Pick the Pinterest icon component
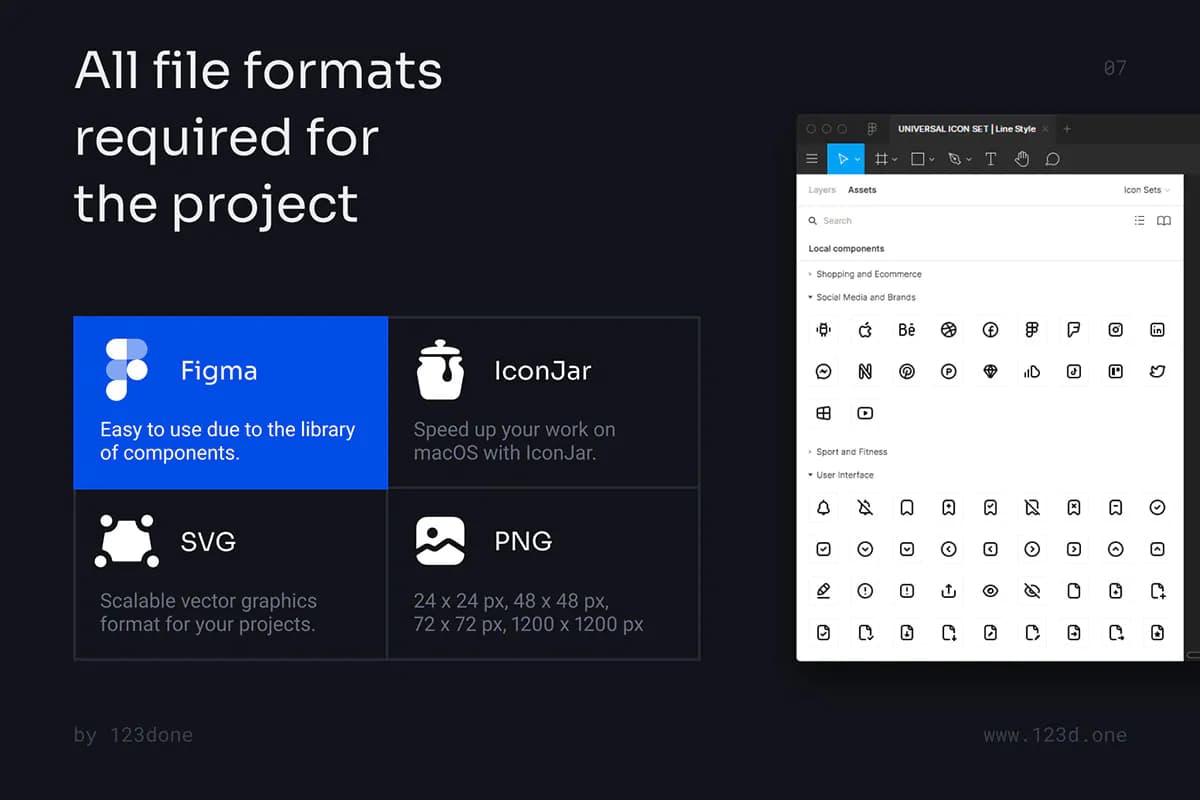Viewport: 1200px width, 800px height. (907, 372)
